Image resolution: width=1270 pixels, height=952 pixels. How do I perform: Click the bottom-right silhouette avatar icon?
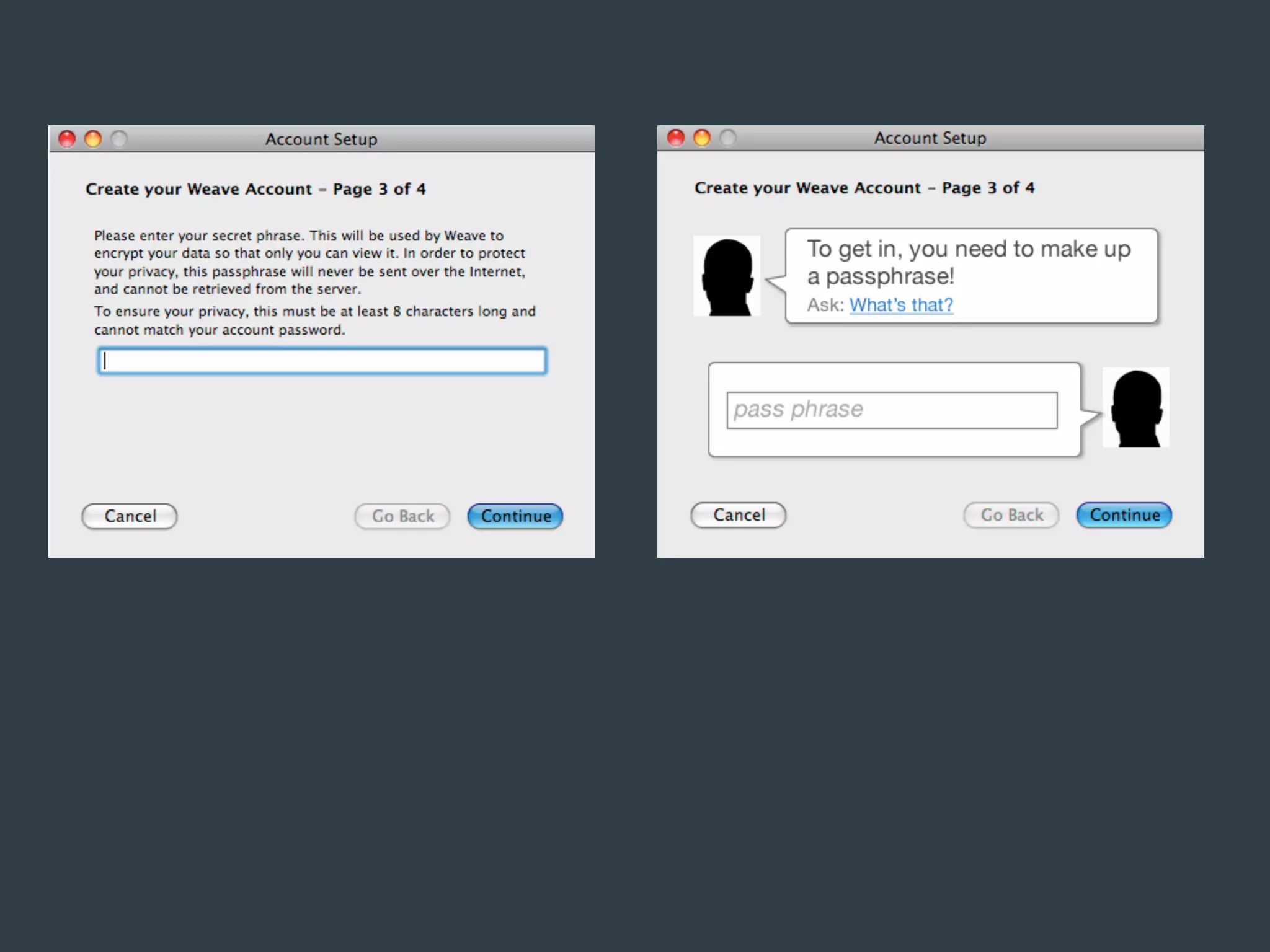coord(1135,407)
